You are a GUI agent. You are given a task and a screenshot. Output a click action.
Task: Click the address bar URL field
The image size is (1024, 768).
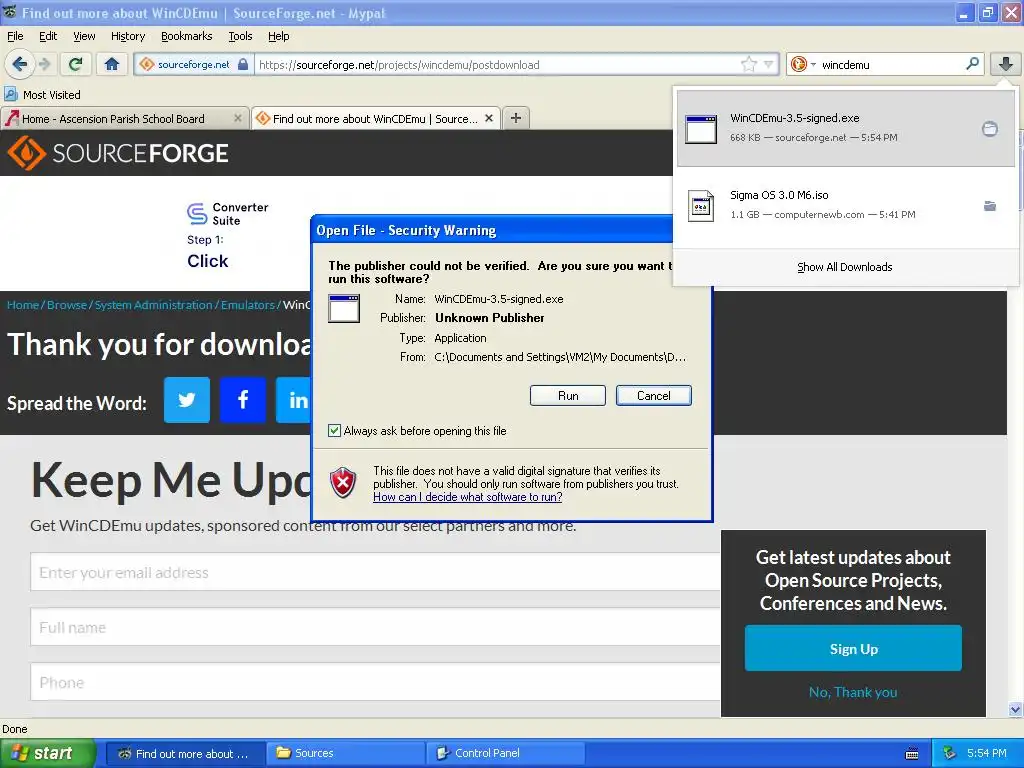(x=496, y=65)
